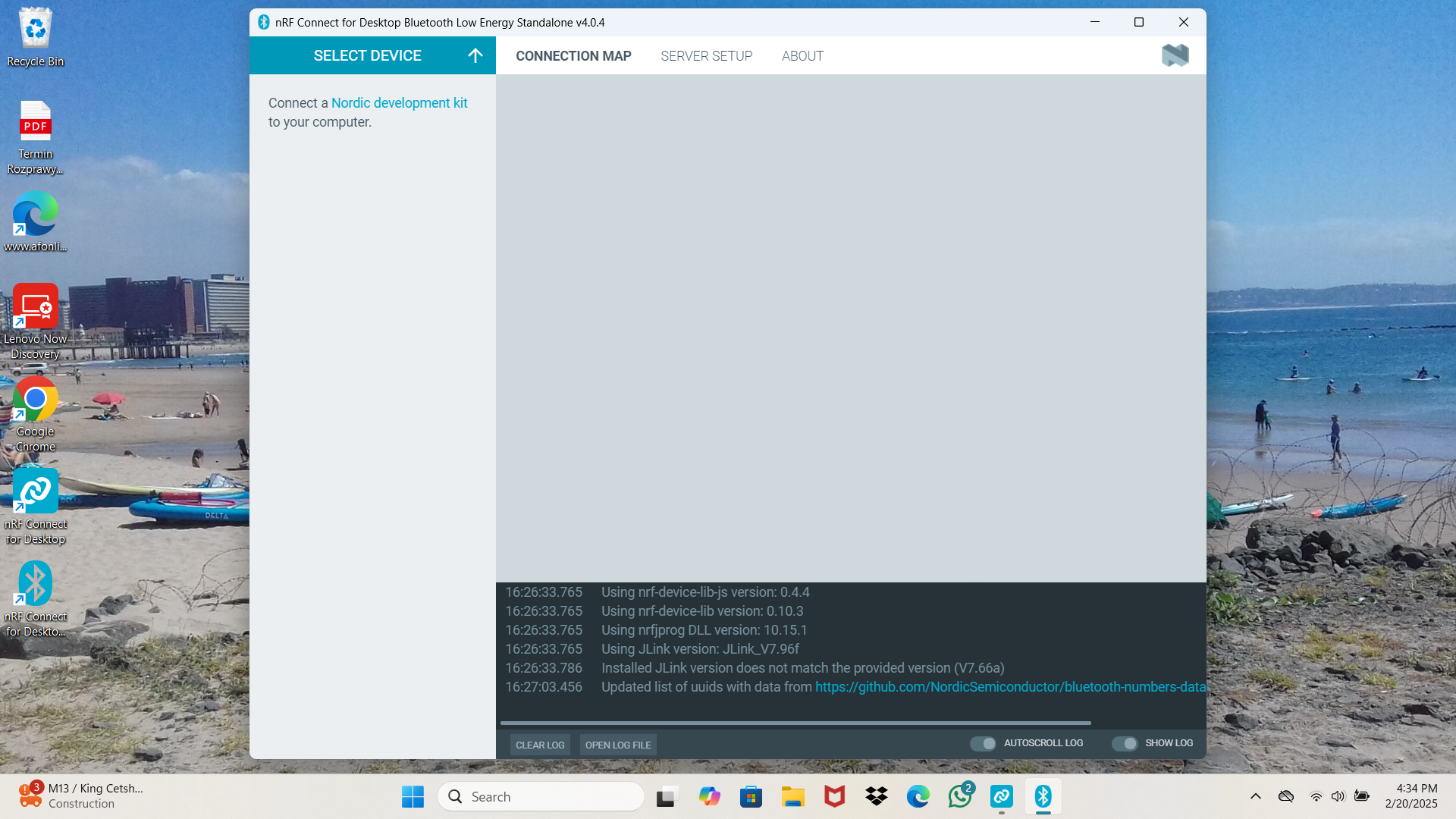
Task: Click log line 'Using JLink version: JLink_V7.96f'
Action: [x=700, y=649]
